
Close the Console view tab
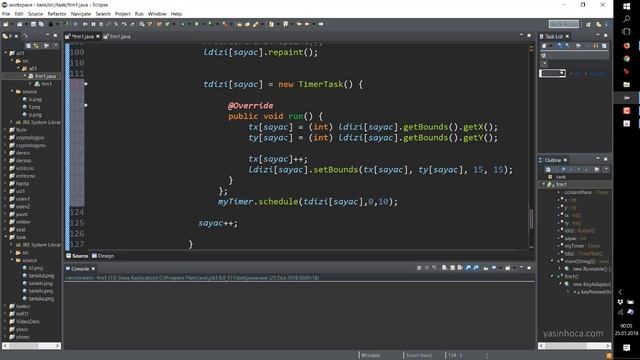click(93, 269)
